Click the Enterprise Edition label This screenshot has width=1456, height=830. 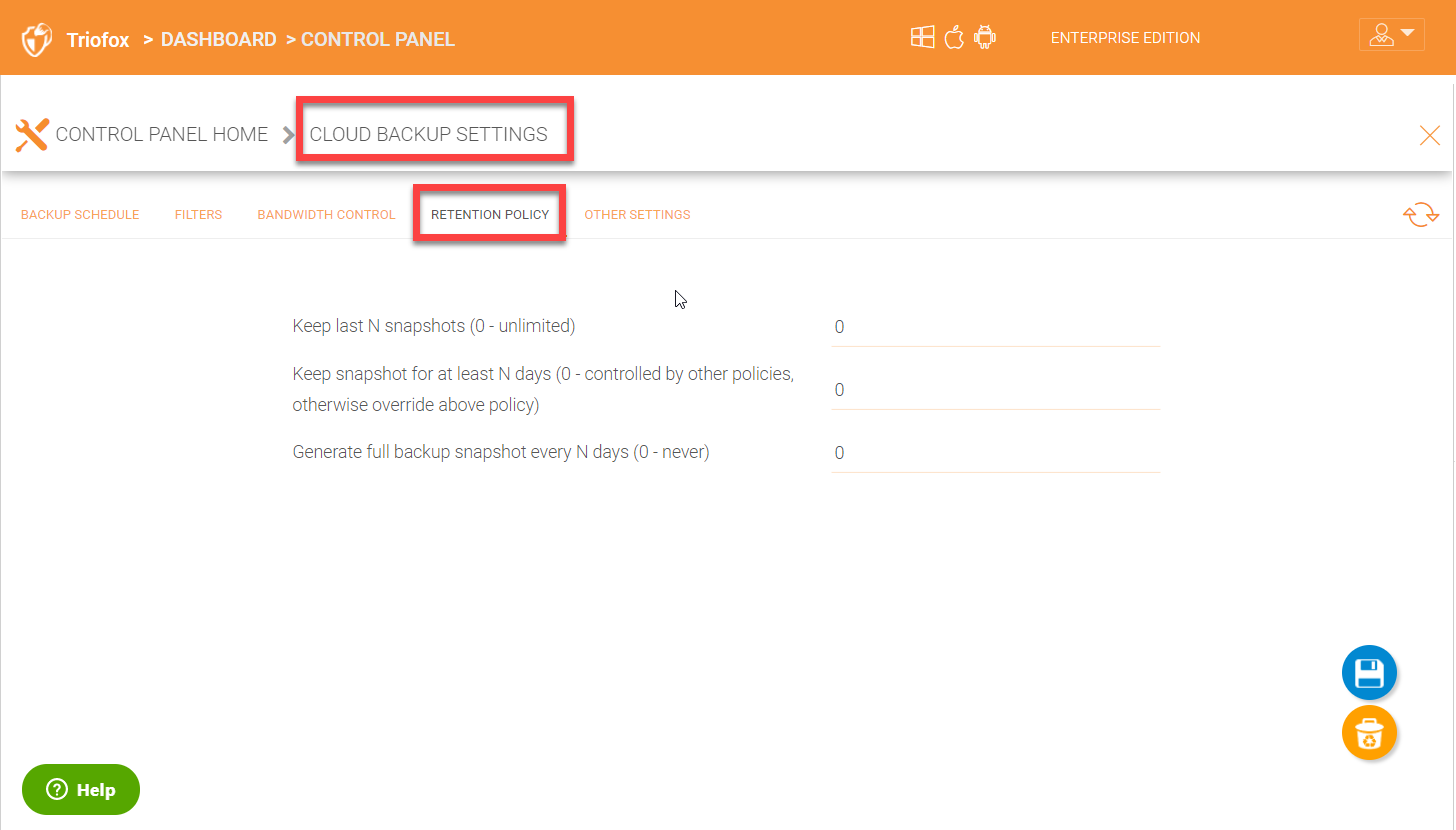pyautogui.click(x=1125, y=38)
